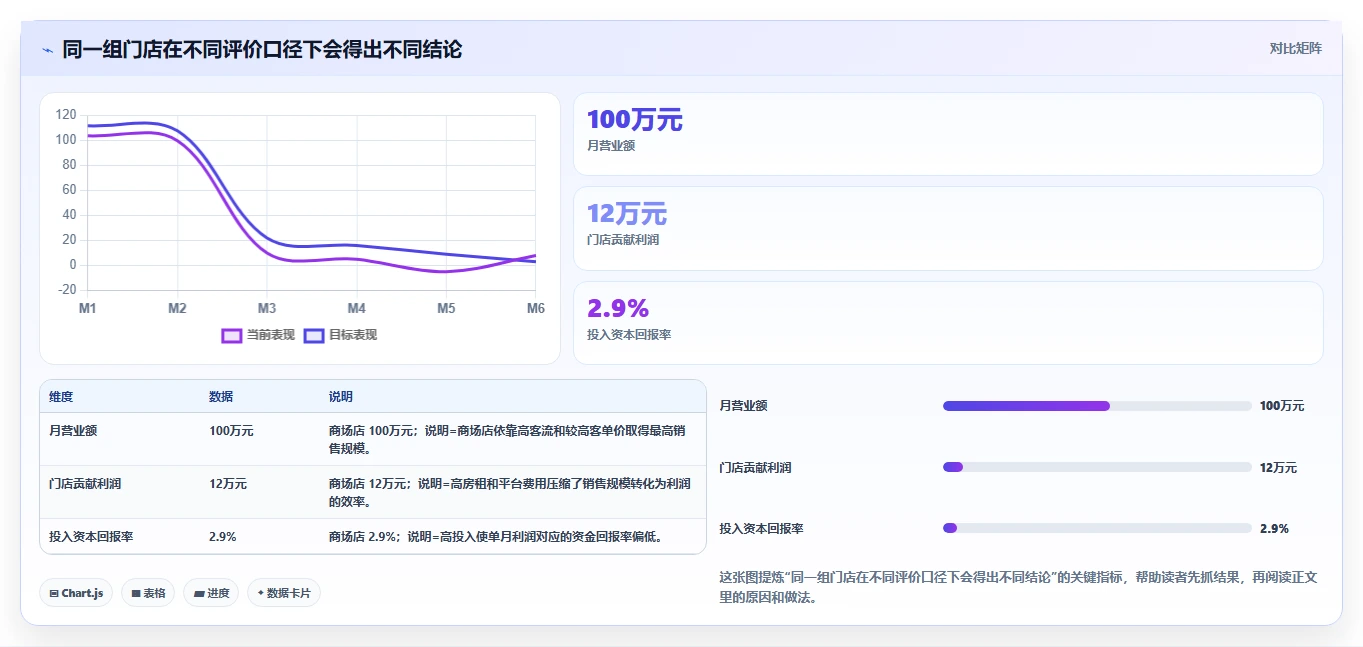Click the M4 axis label on the chart
Viewport: 1363px width, 647px height.
coord(356,308)
